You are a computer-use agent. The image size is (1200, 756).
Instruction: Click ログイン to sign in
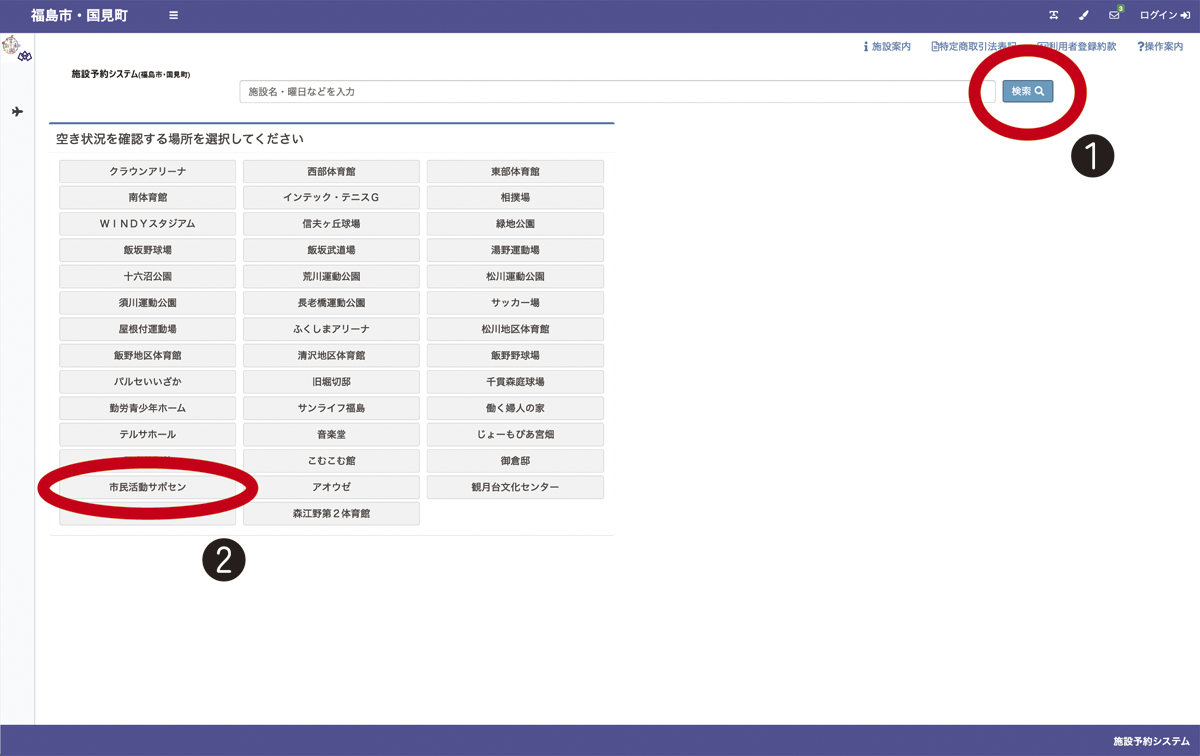point(1158,15)
